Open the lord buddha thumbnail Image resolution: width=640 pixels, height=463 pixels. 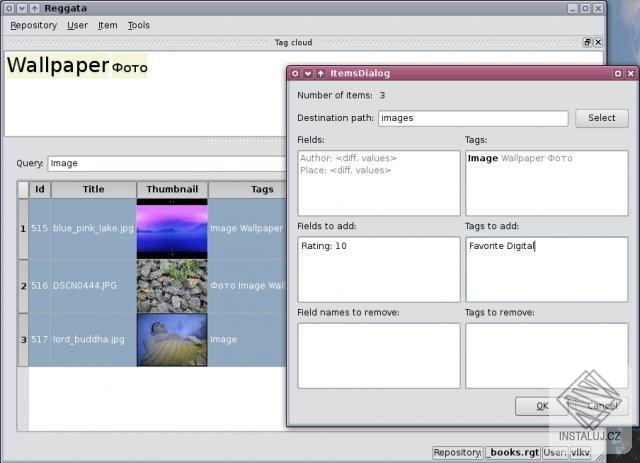point(172,340)
